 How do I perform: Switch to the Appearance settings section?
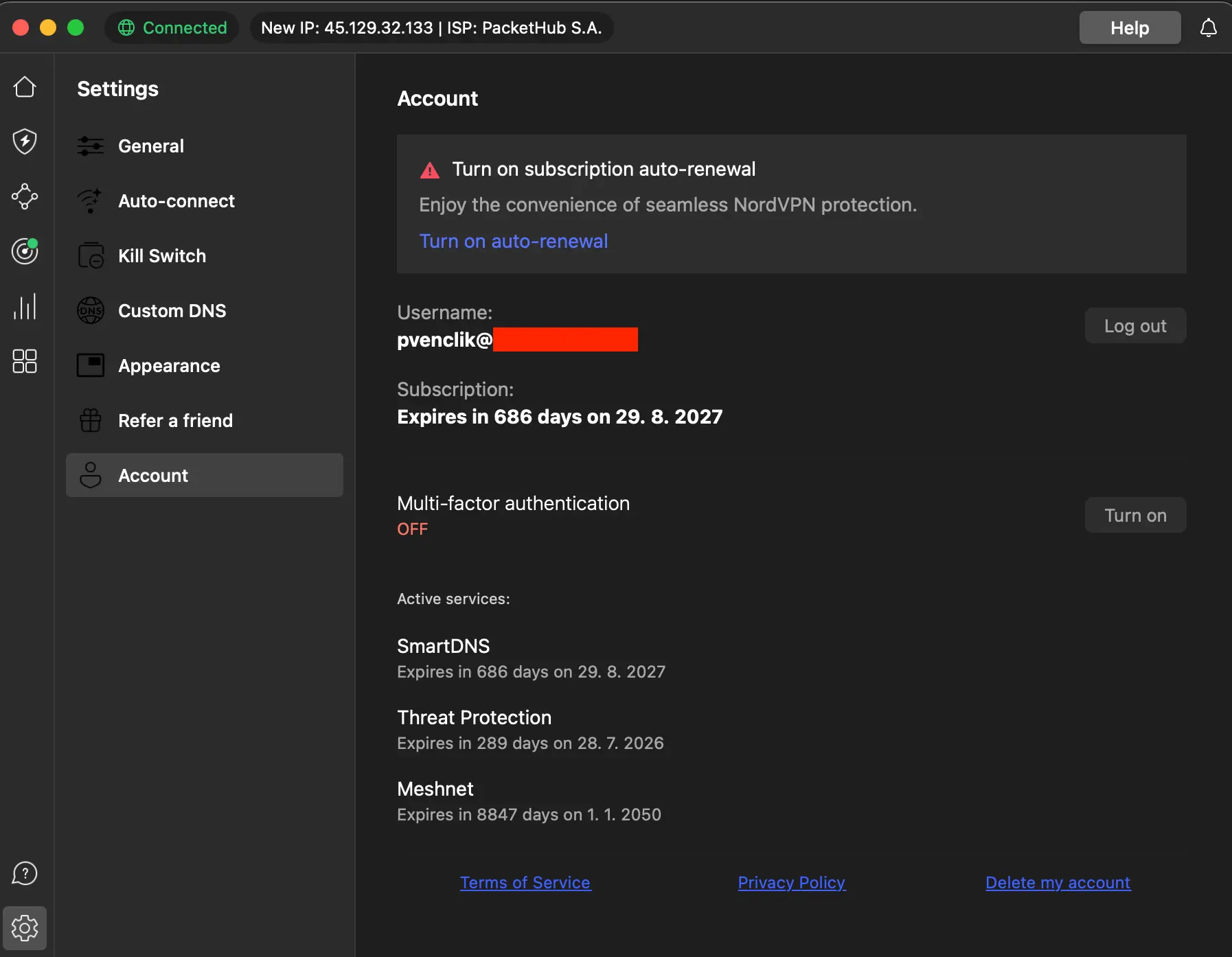169,365
